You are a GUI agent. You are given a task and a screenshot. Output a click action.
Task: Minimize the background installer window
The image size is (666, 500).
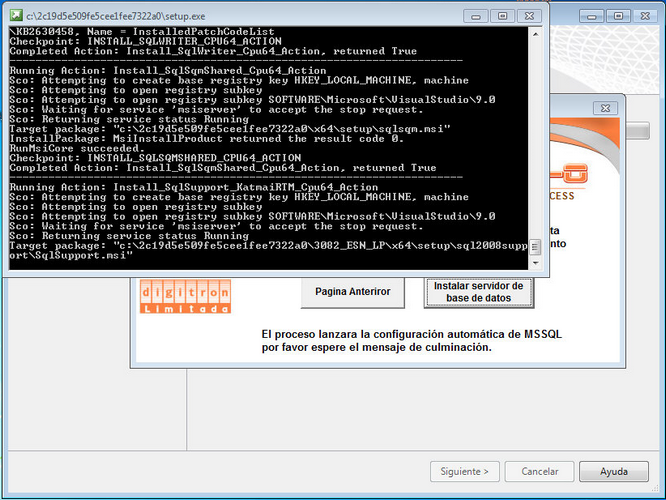pos(591,16)
